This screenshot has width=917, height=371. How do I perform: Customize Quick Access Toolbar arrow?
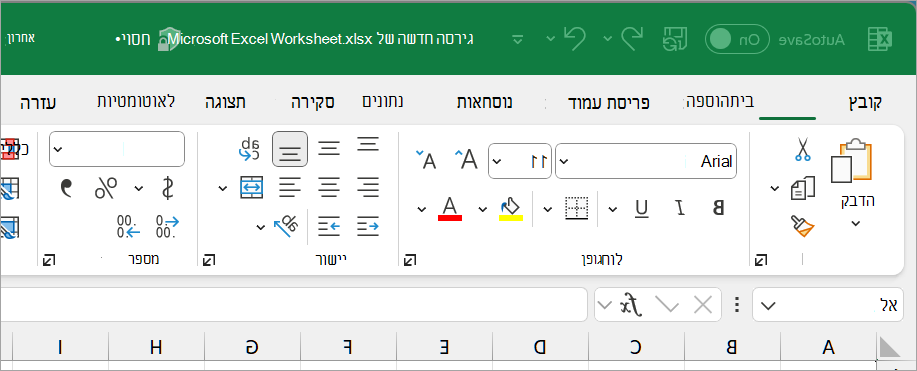(x=517, y=39)
